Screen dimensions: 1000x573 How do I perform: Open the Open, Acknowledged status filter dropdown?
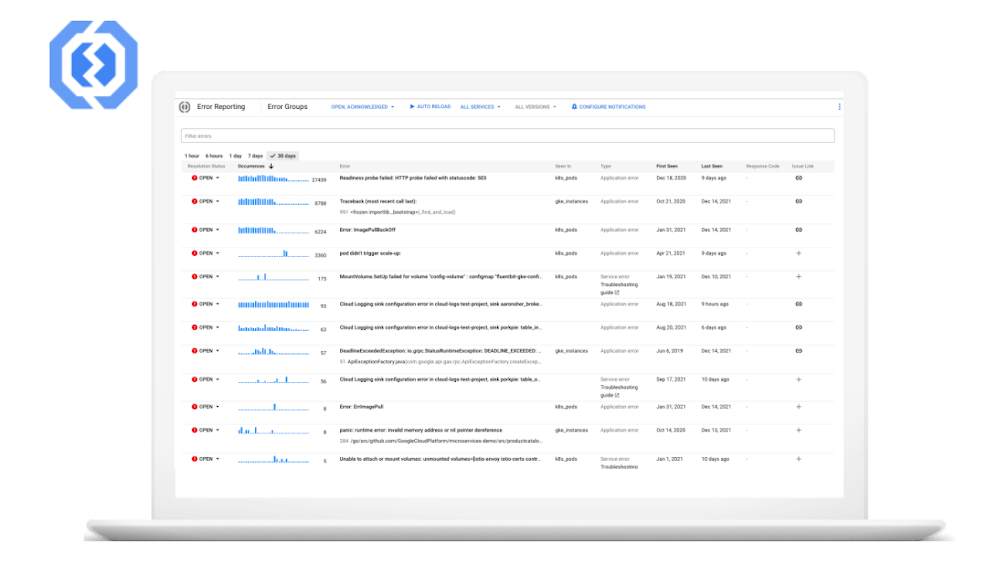(x=363, y=107)
